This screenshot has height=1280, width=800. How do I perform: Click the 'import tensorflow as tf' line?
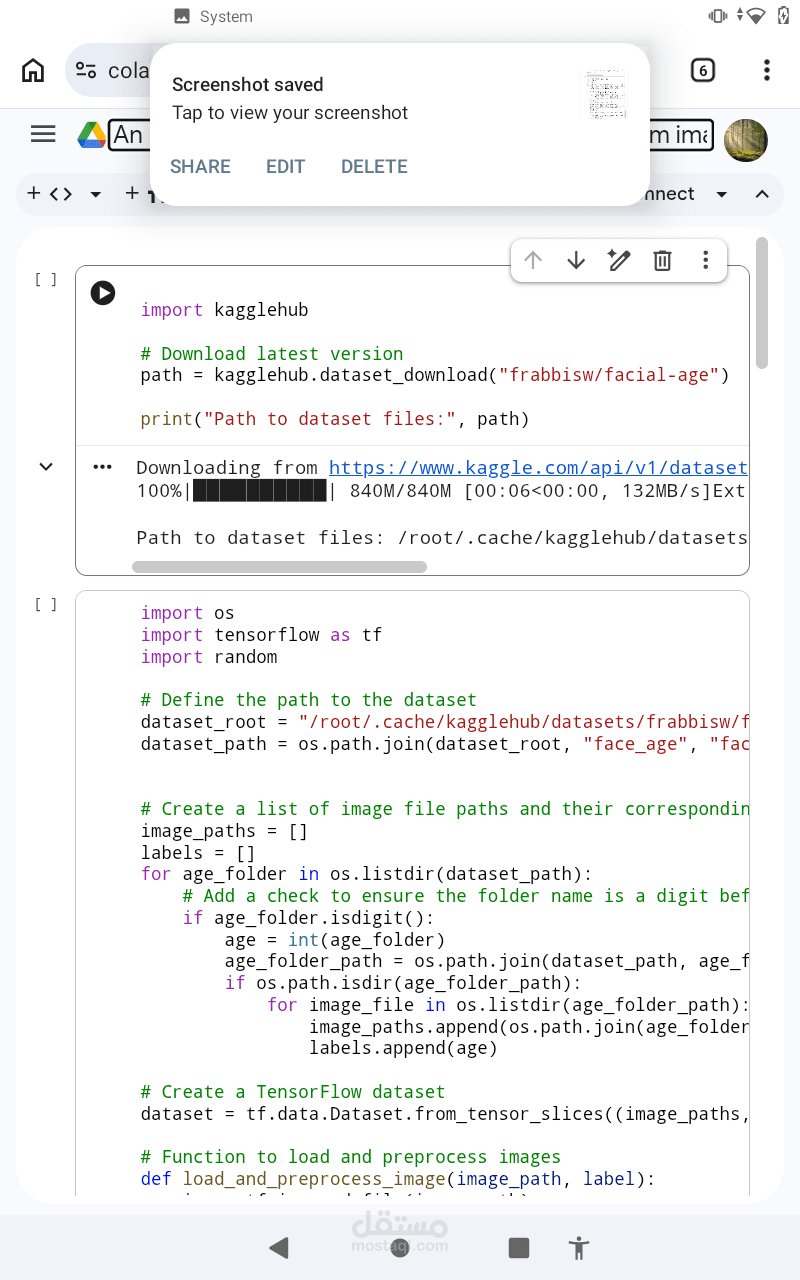261,635
